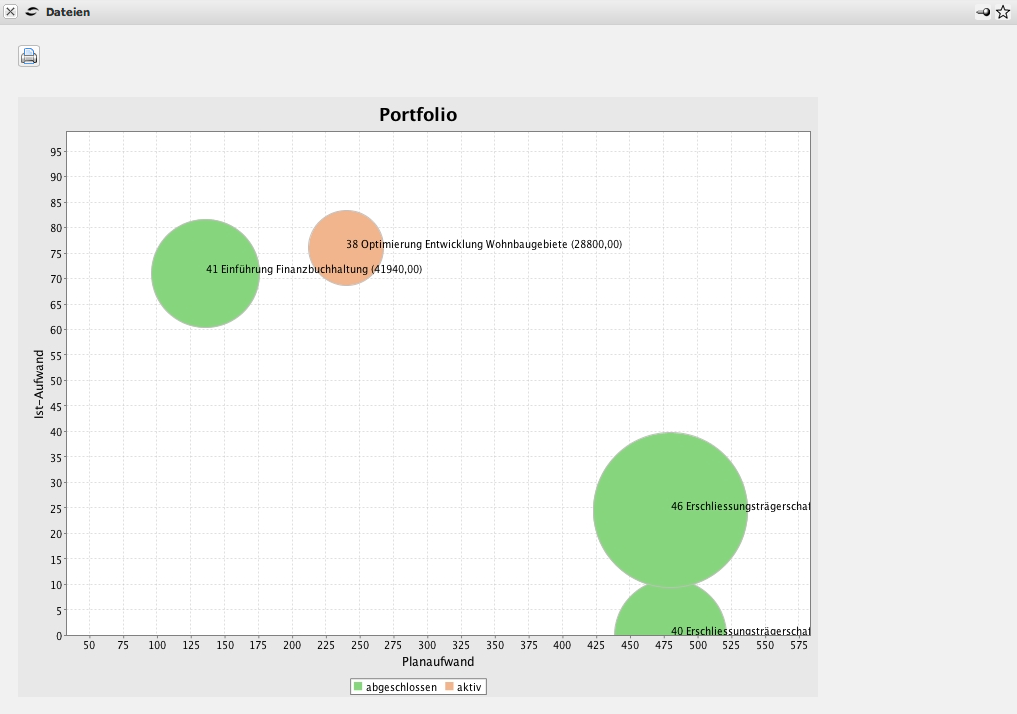Close the Dateien panel with the X

11,12
